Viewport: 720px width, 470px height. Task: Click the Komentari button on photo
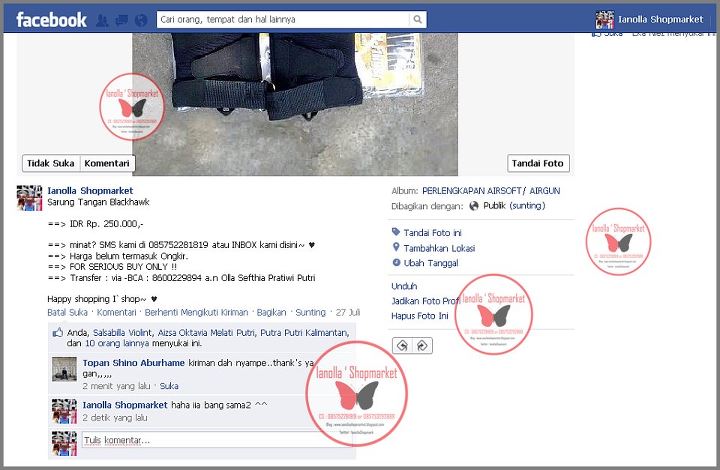click(x=107, y=163)
